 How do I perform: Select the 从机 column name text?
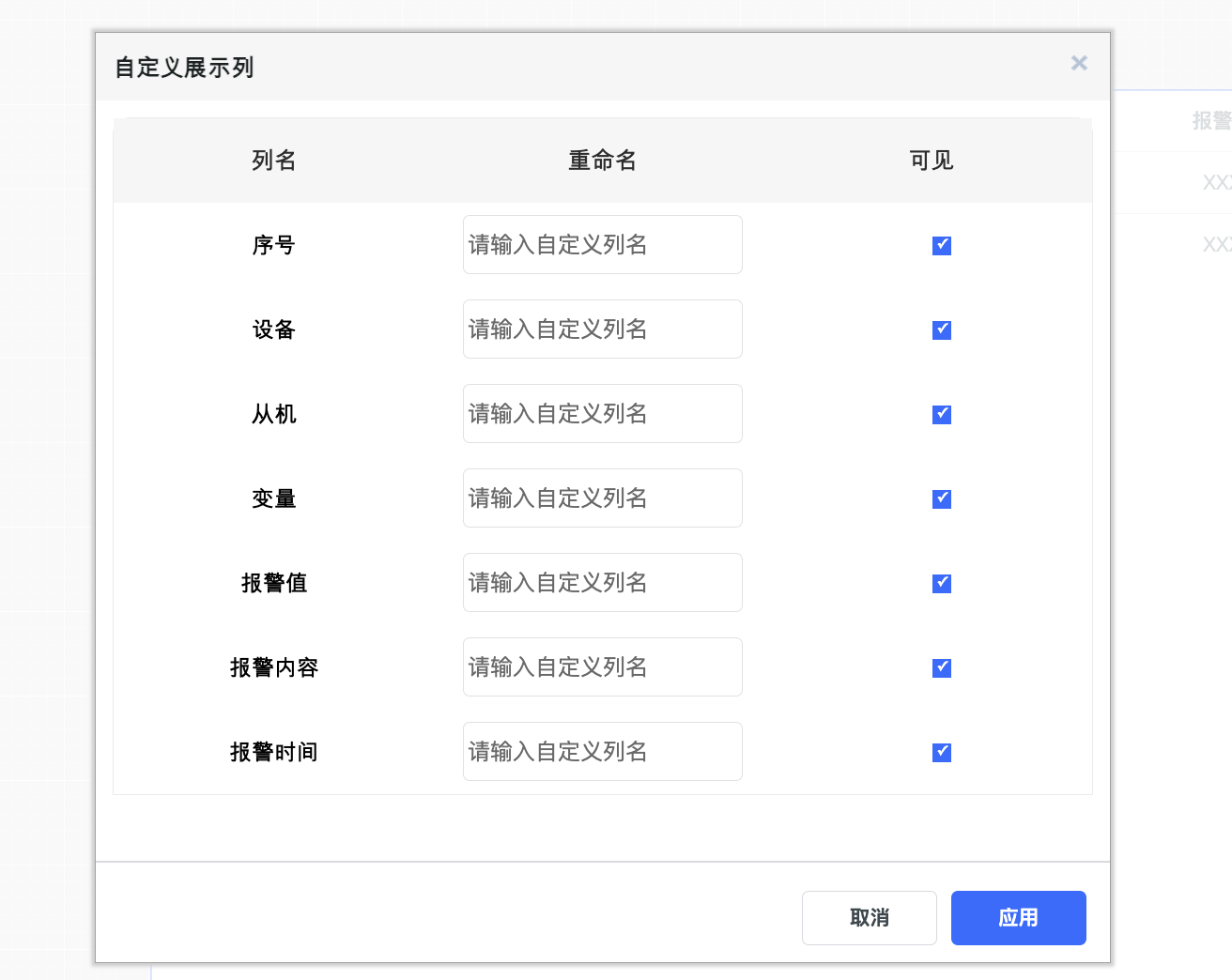274,414
